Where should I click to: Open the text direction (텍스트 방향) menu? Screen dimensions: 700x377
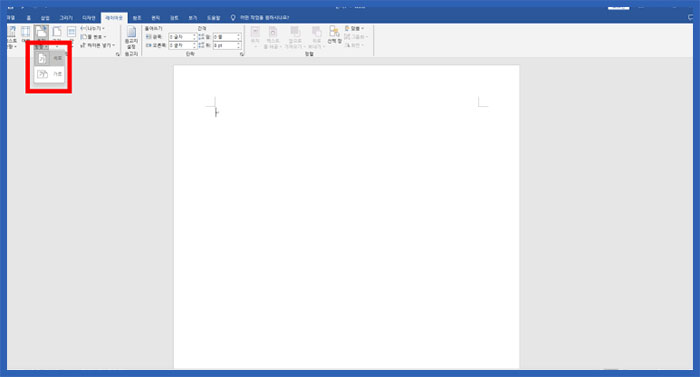tap(12, 38)
